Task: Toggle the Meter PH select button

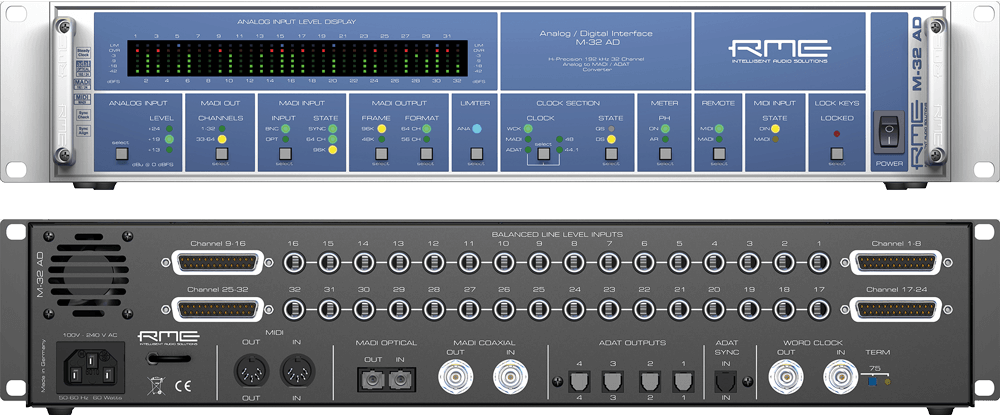Action: point(665,154)
